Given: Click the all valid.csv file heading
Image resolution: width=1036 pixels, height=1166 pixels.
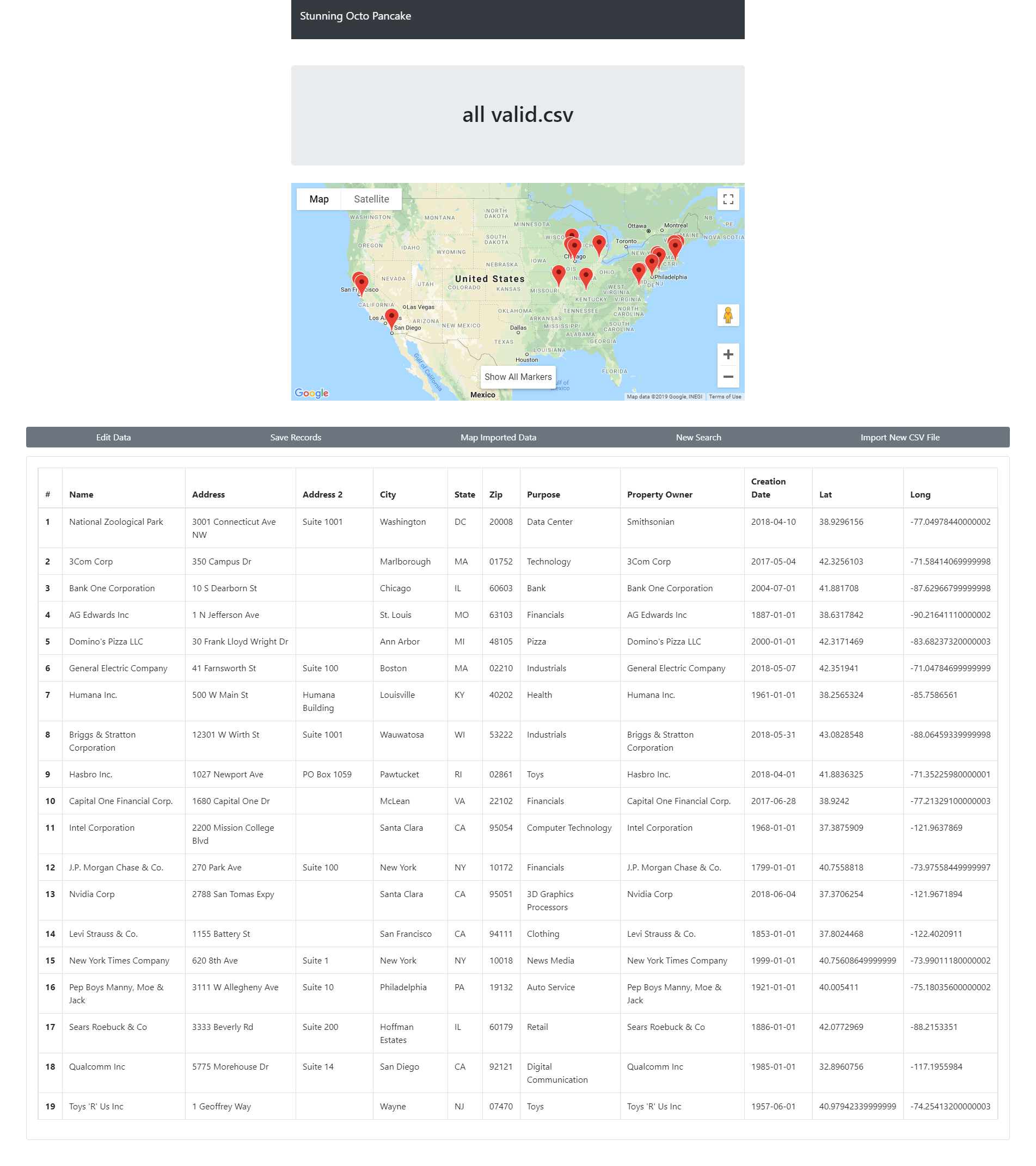Looking at the screenshot, I should point(517,115).
